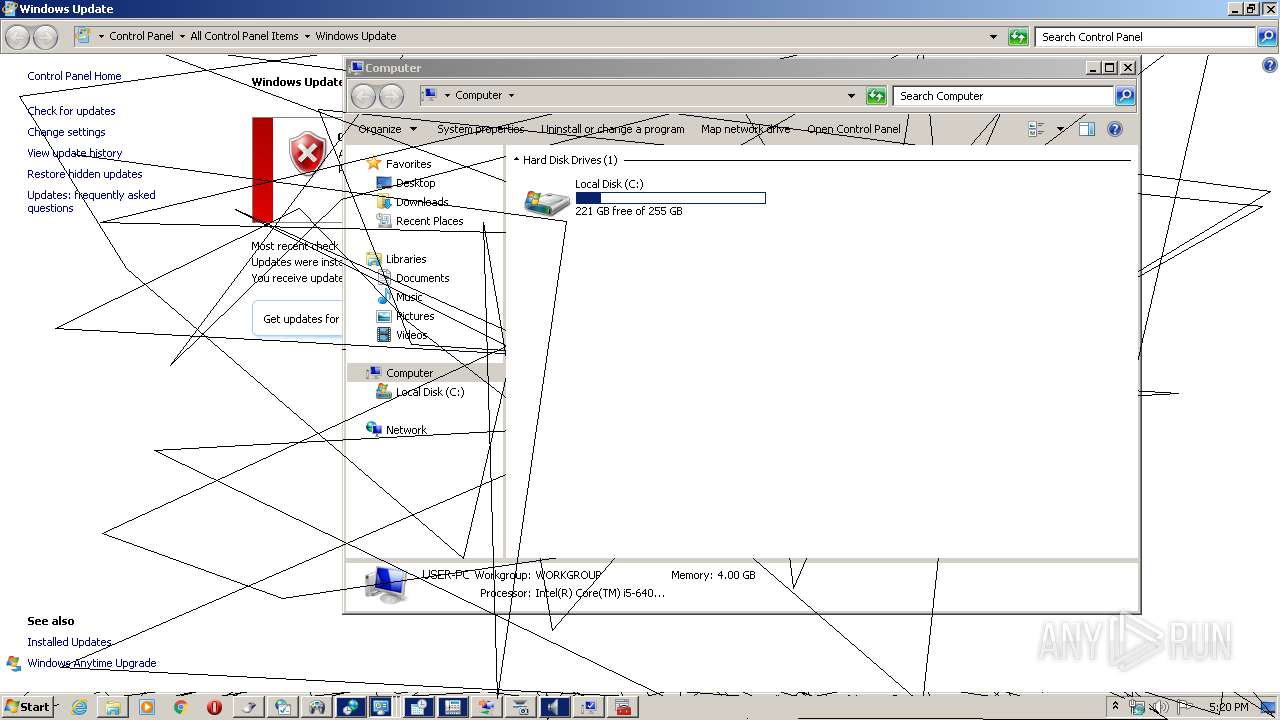Click the refresh icon in Computer window address bar

pyautogui.click(x=876, y=96)
